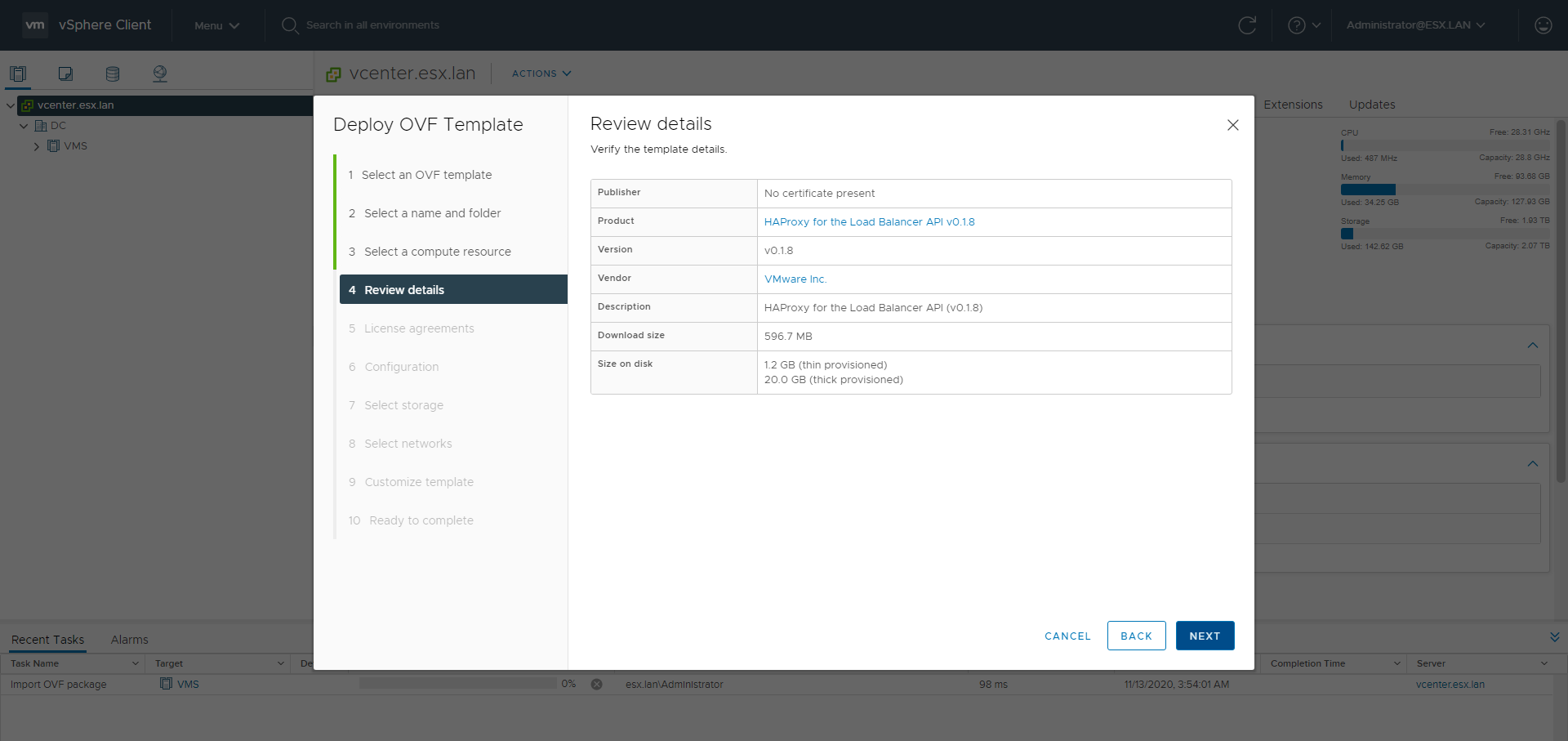Switch to the Alarms tab
The height and width of the screenshot is (741, 1568).
pos(129,640)
